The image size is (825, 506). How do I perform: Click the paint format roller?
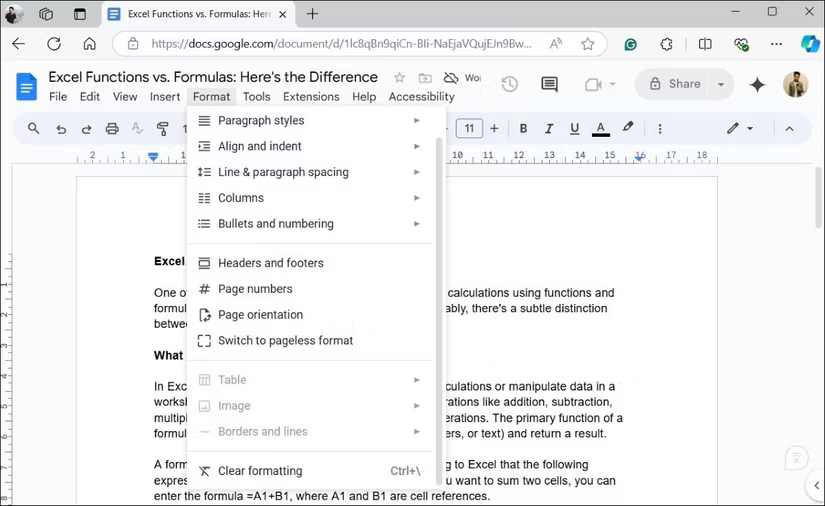pos(163,129)
